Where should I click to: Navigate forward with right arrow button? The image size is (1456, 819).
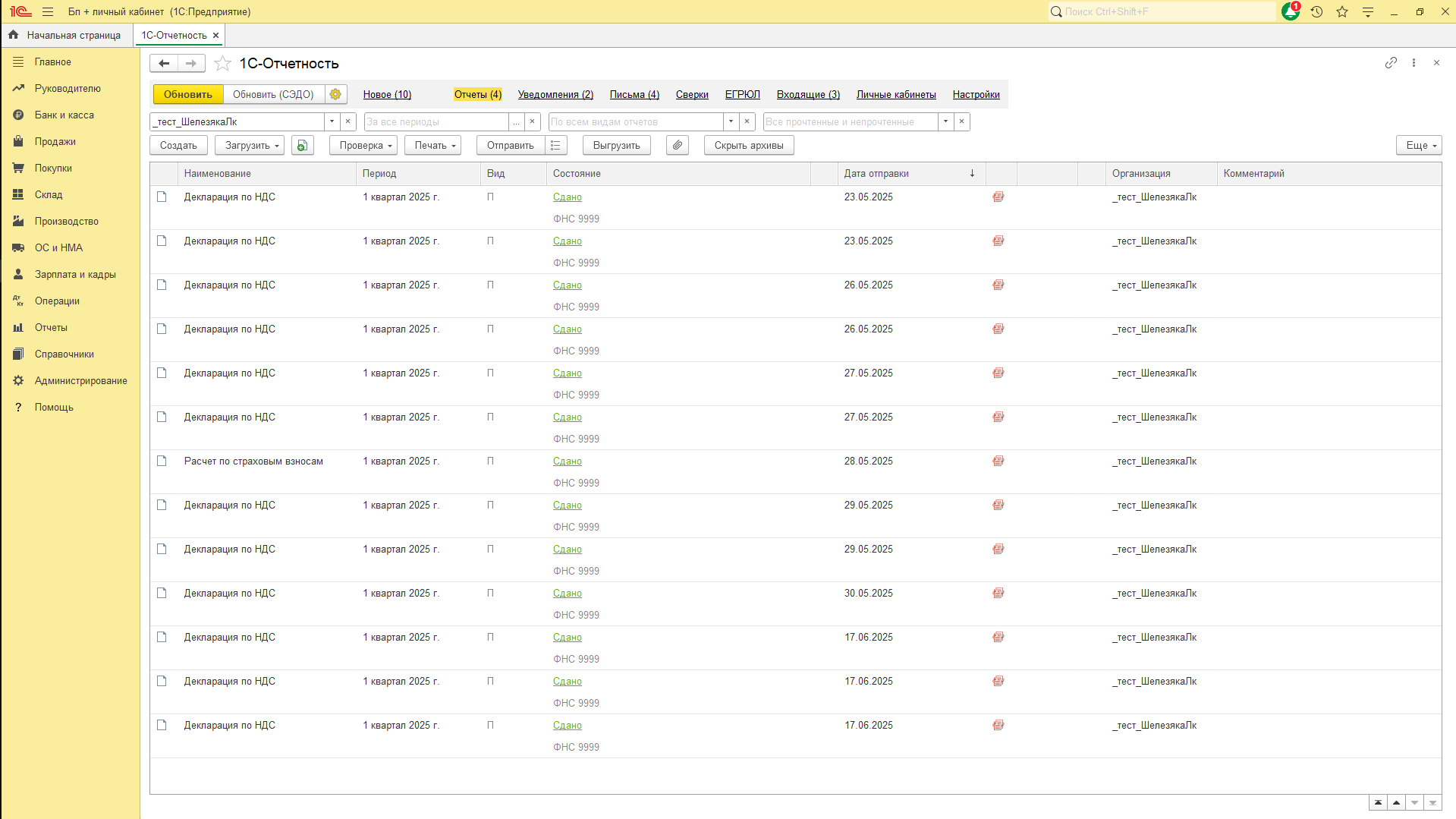tap(191, 63)
